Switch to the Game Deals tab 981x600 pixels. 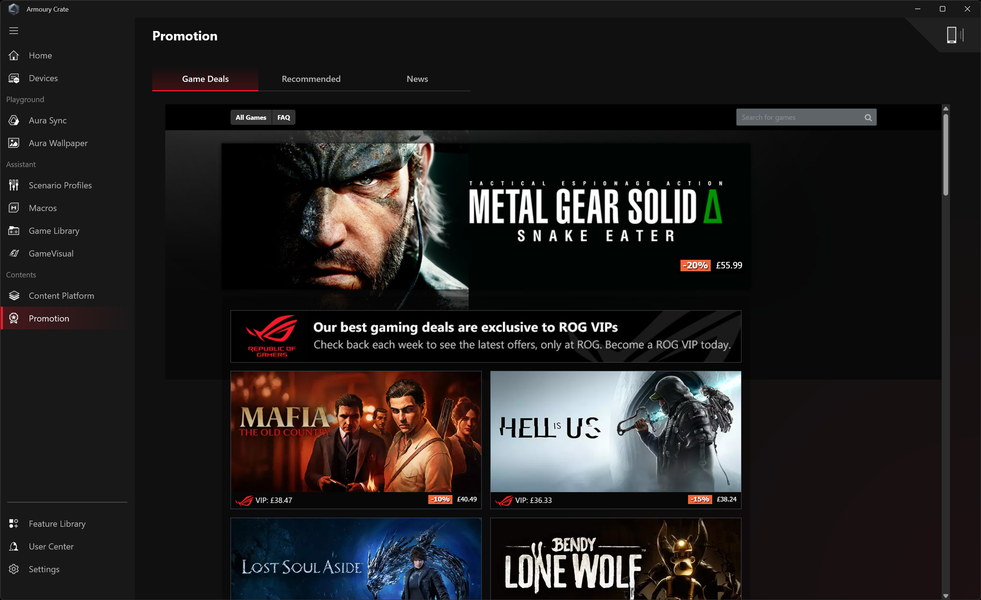pos(205,79)
